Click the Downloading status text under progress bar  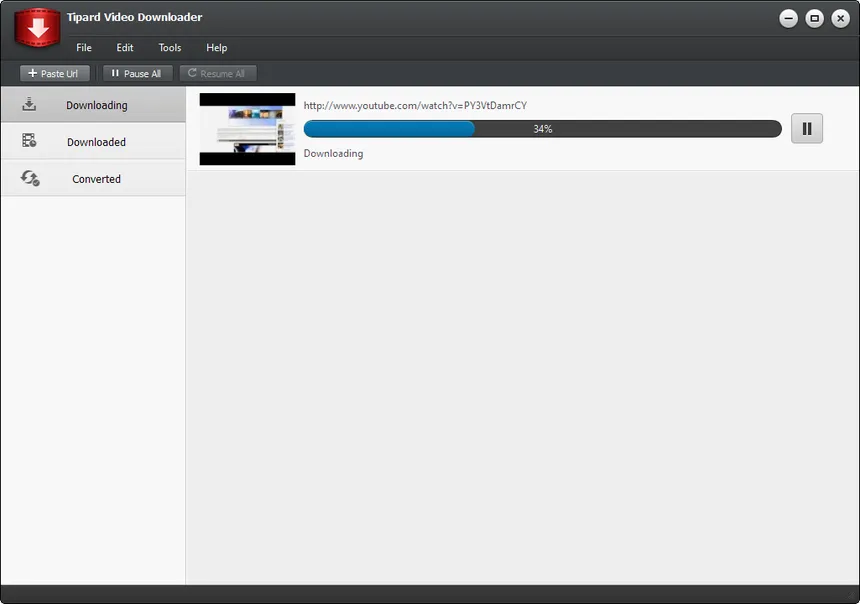[333, 154]
